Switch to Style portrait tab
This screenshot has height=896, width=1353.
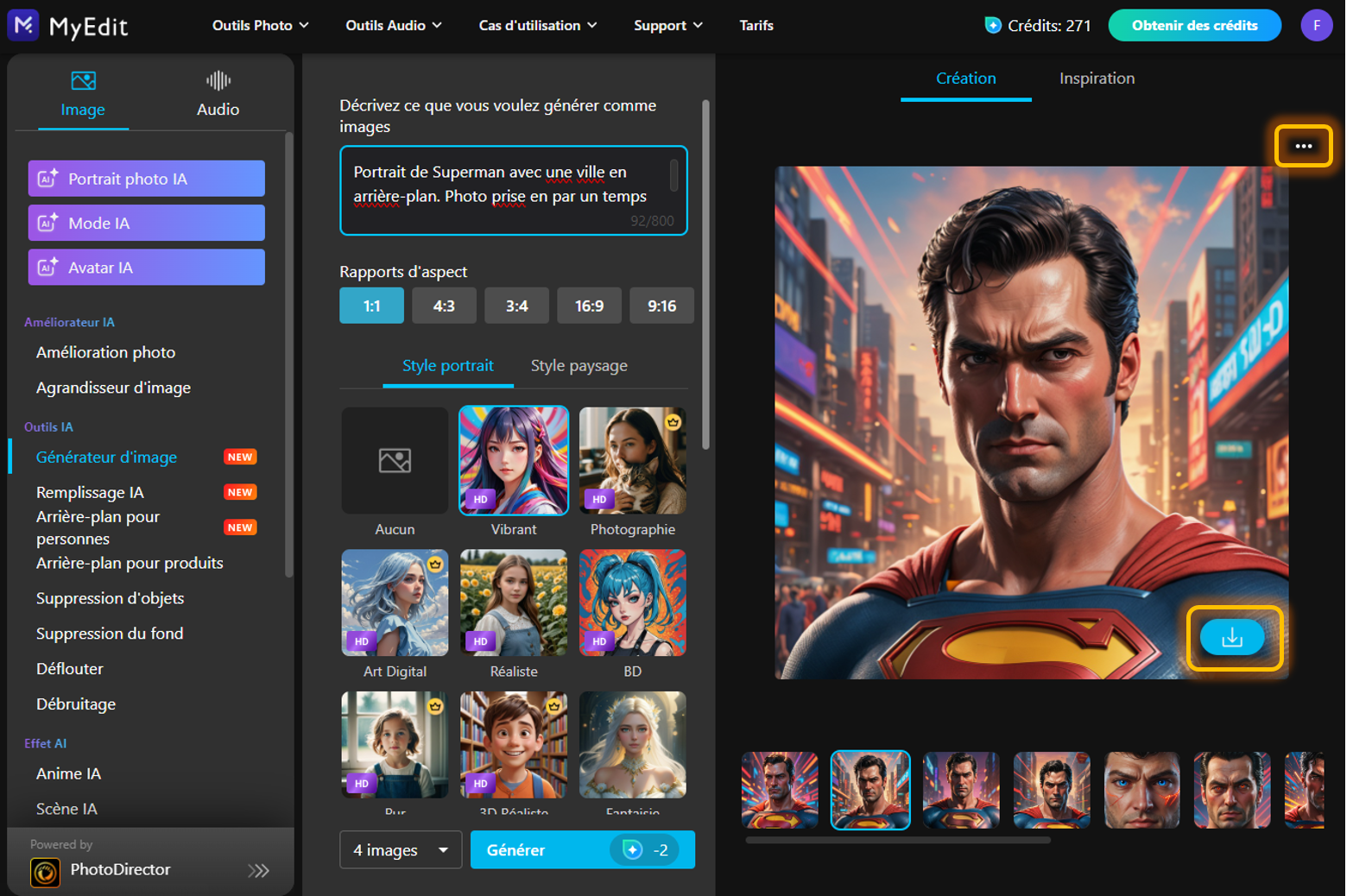[447, 366]
